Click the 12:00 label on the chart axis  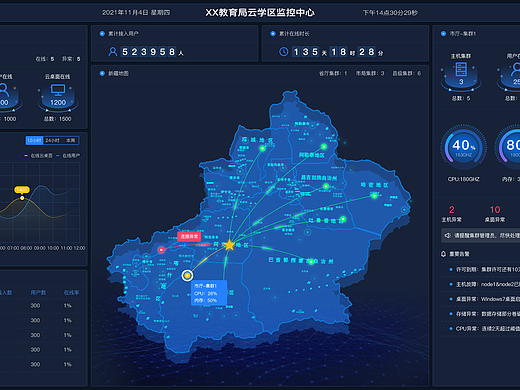79,248
